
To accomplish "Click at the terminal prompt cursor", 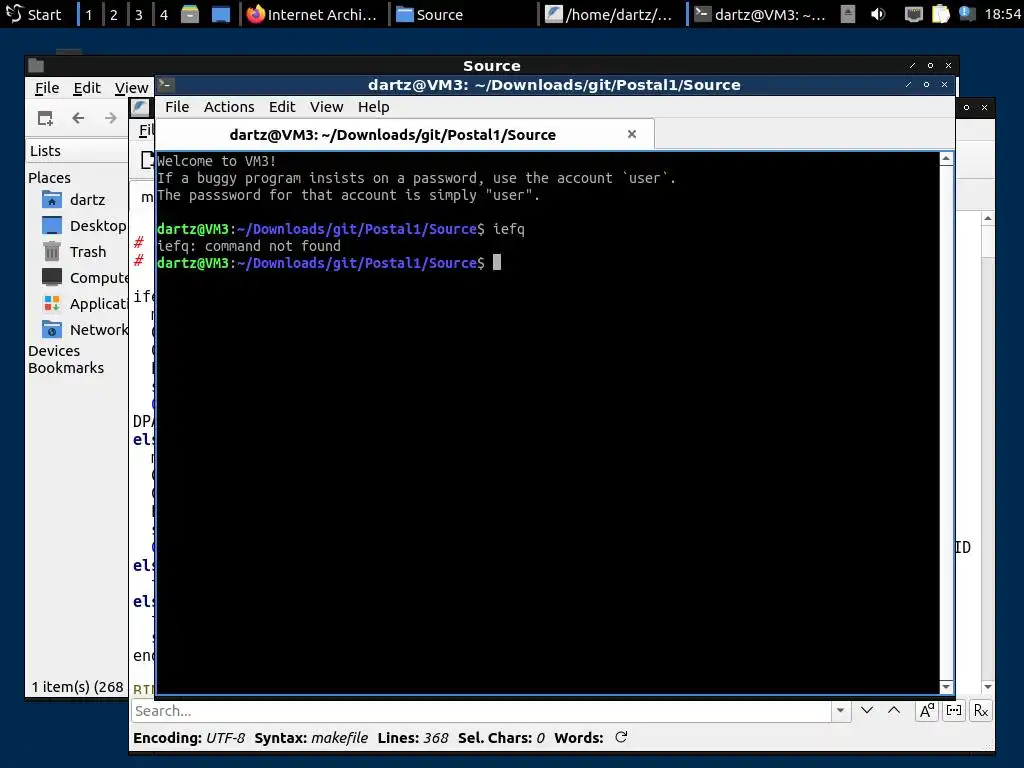I will (x=497, y=263).
